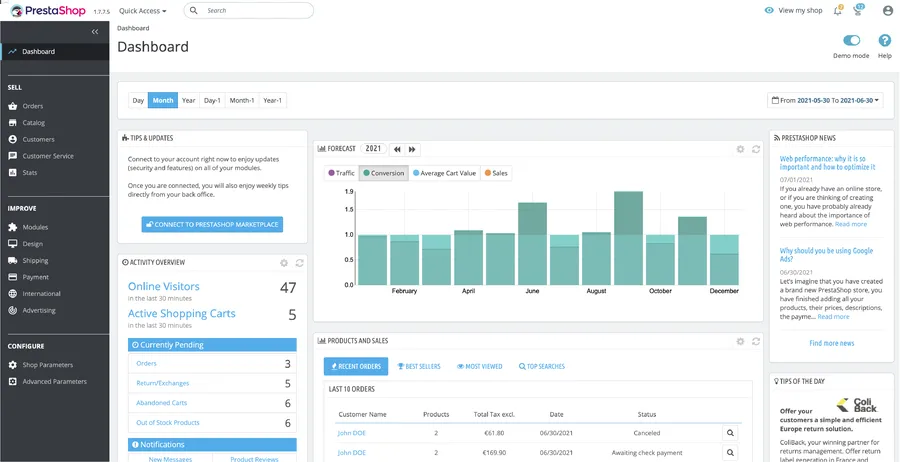Click the Shop Parameters gear icon
Screen dimensions: 900x462
(x=13, y=365)
